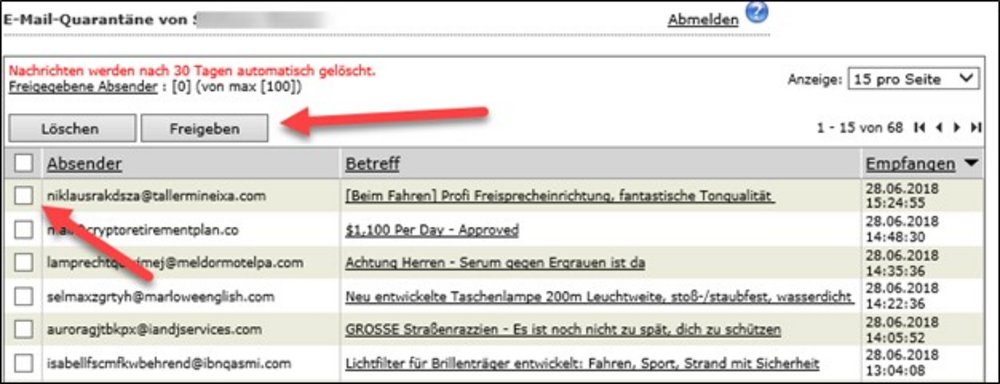Go to the first page of results
1000x384 pixels.
coord(919,128)
